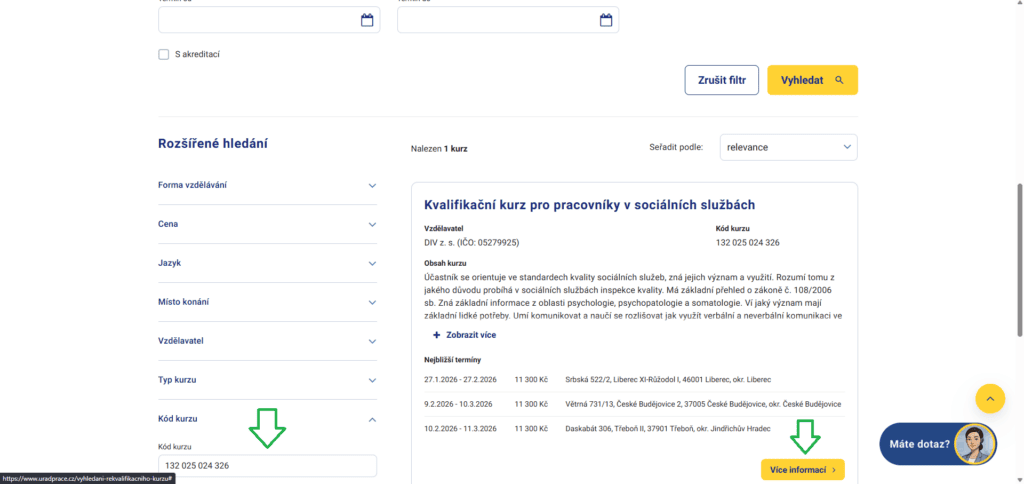This screenshot has width=1024, height=484.
Task: Click the Kód kurzu input with 132 025 024 326
Action: click(x=268, y=466)
